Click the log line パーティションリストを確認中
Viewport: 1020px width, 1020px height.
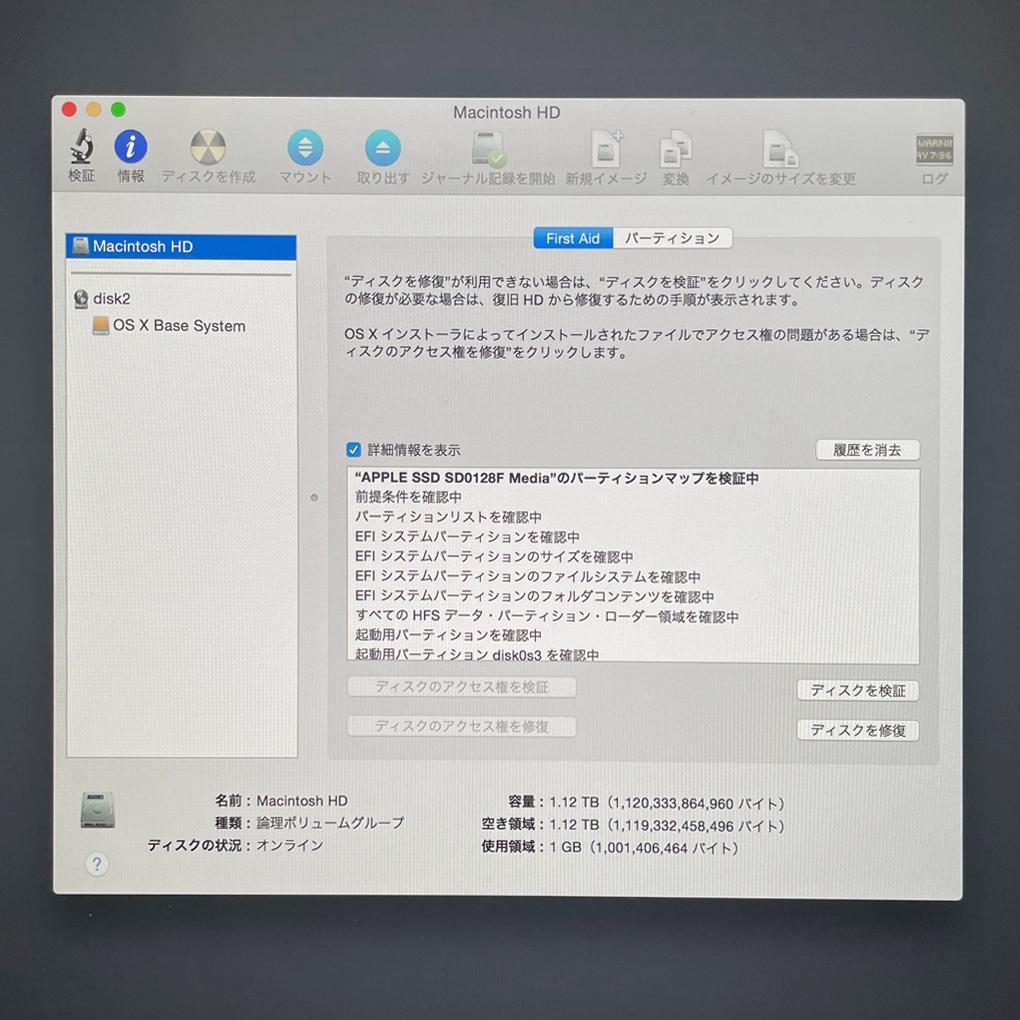[448, 517]
